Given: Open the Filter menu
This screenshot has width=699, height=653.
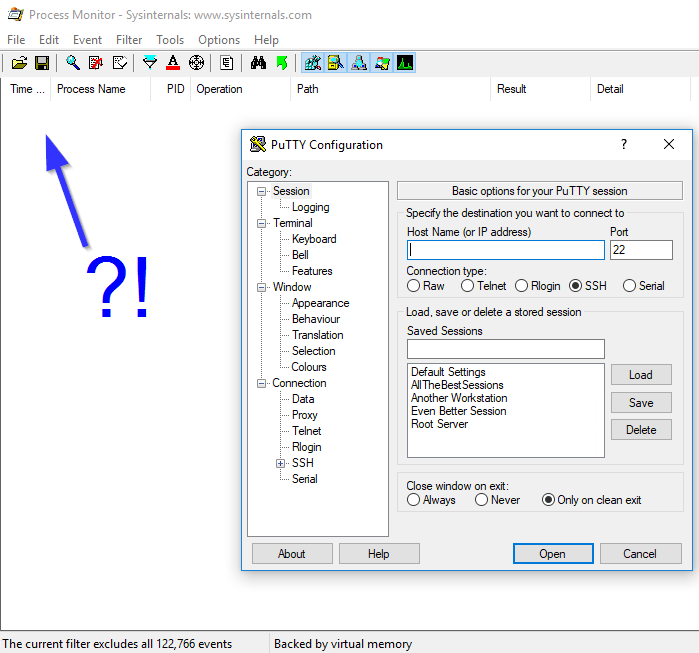Looking at the screenshot, I should click(x=129, y=40).
